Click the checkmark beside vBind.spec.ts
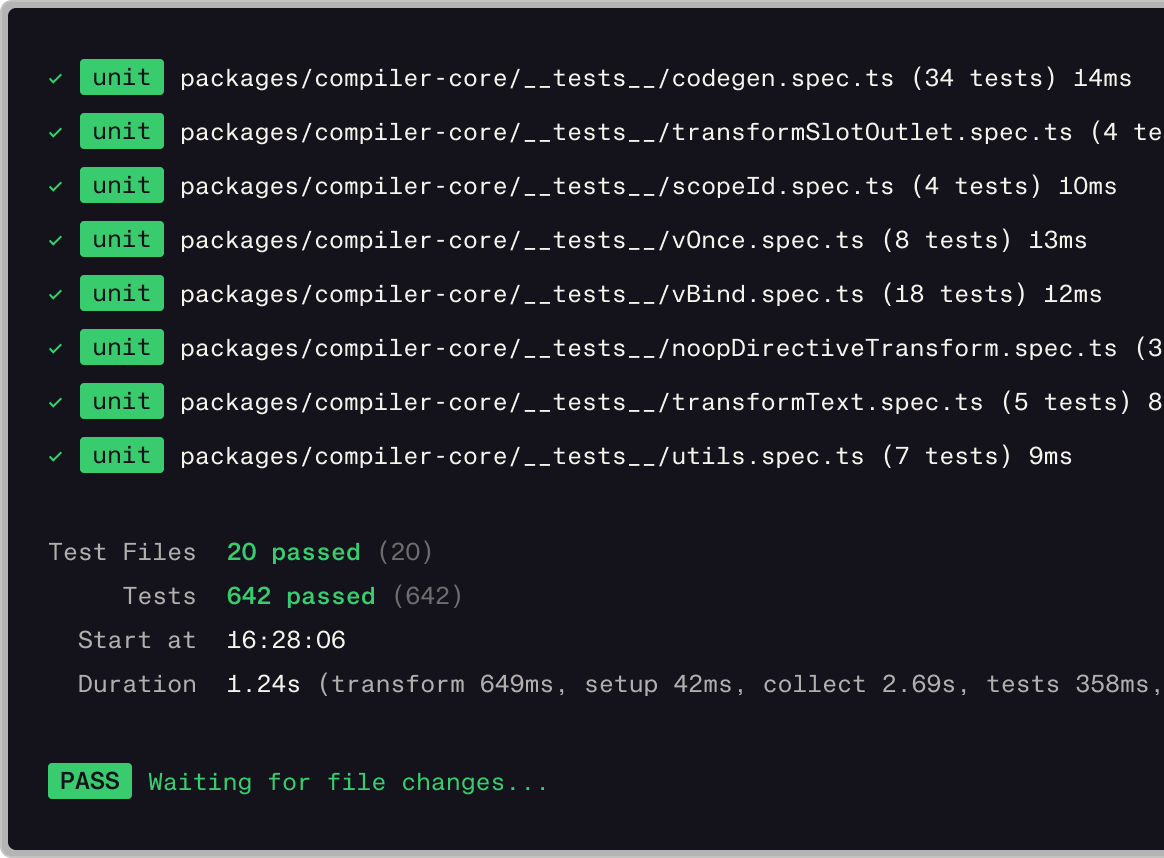This screenshot has width=1164, height=858. (56, 294)
